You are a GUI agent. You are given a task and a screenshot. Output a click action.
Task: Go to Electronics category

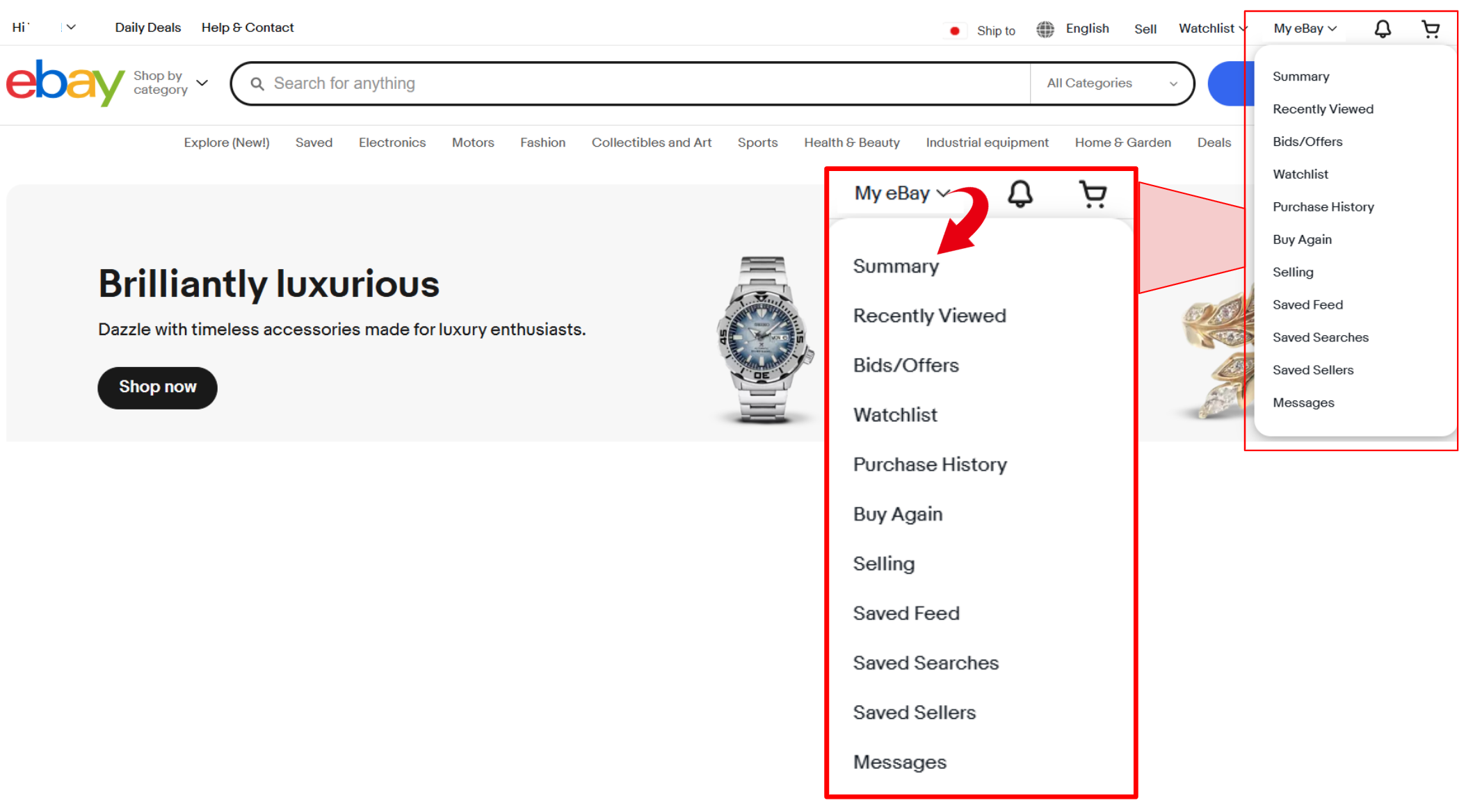click(392, 143)
